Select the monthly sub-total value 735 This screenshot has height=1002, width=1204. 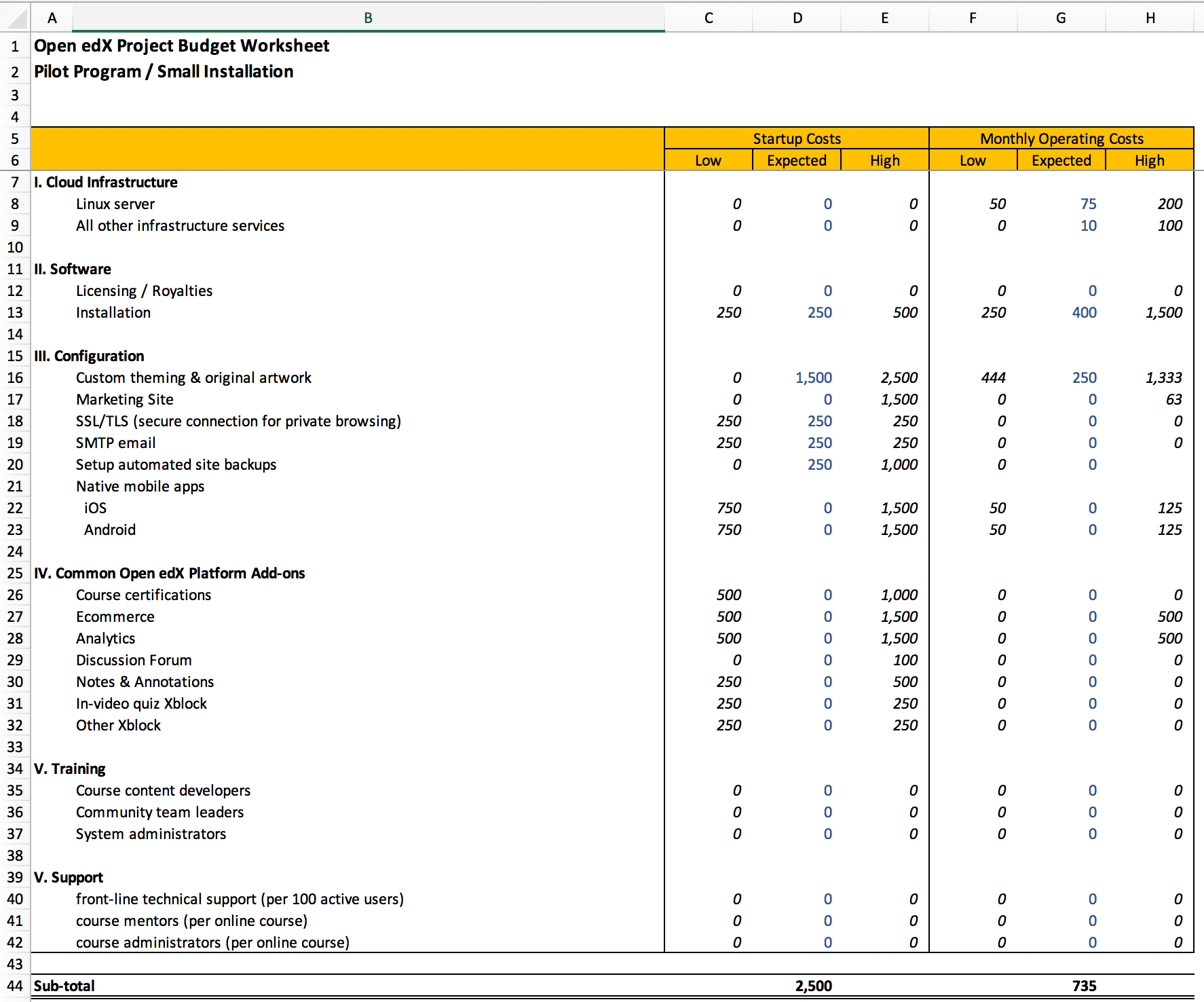[1084, 986]
